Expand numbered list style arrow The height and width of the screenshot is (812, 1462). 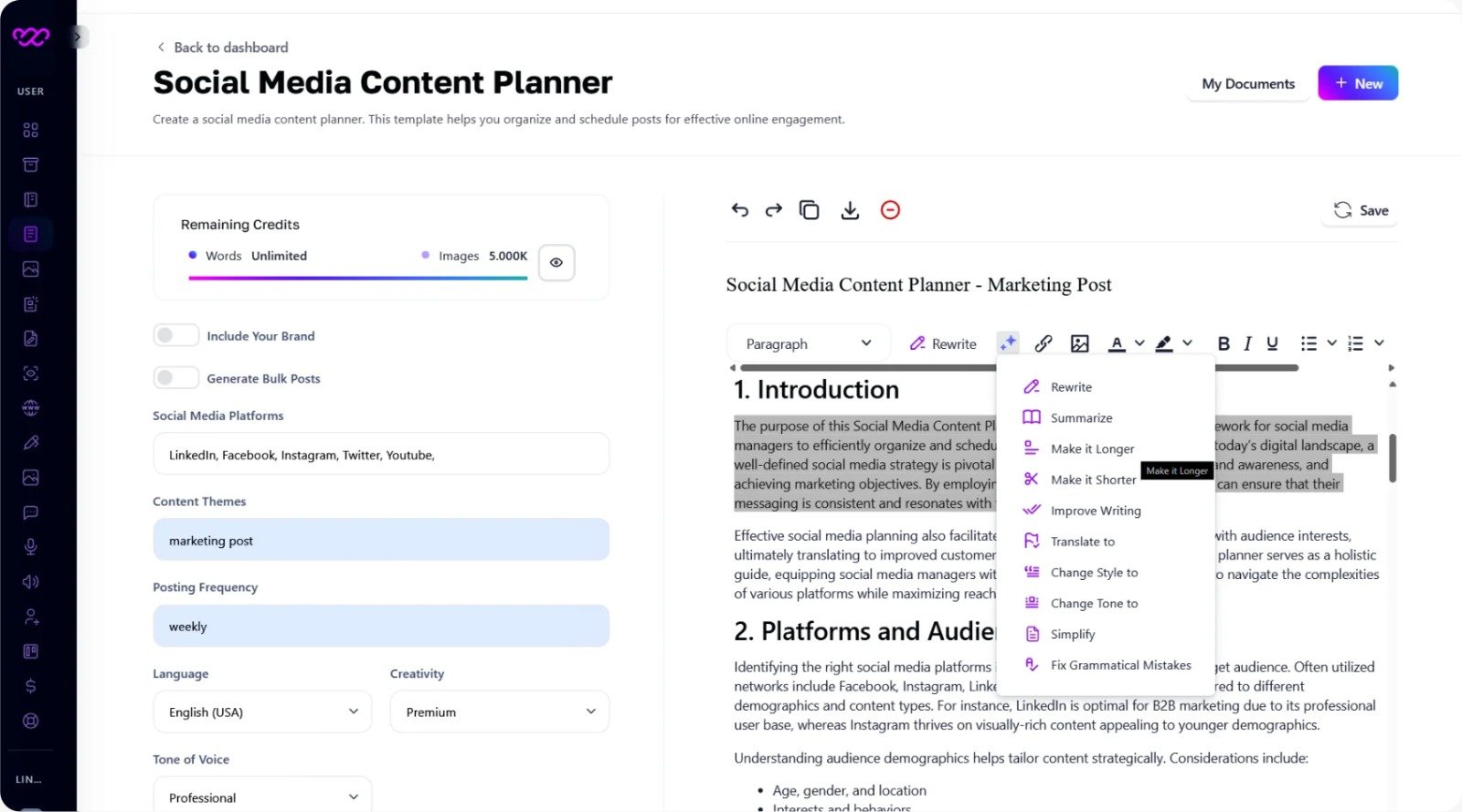click(x=1379, y=343)
